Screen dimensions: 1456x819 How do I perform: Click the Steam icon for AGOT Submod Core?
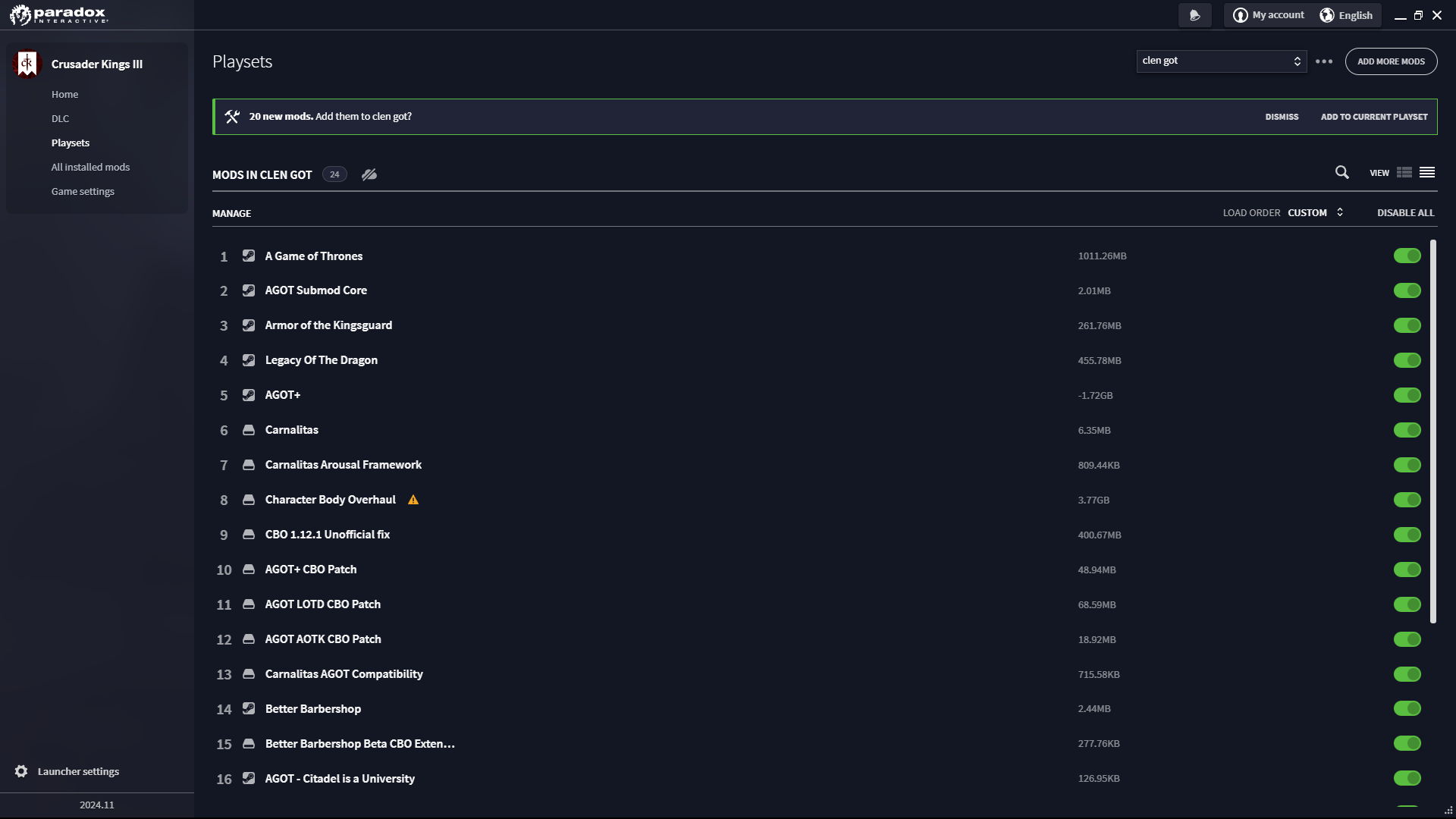(x=249, y=290)
